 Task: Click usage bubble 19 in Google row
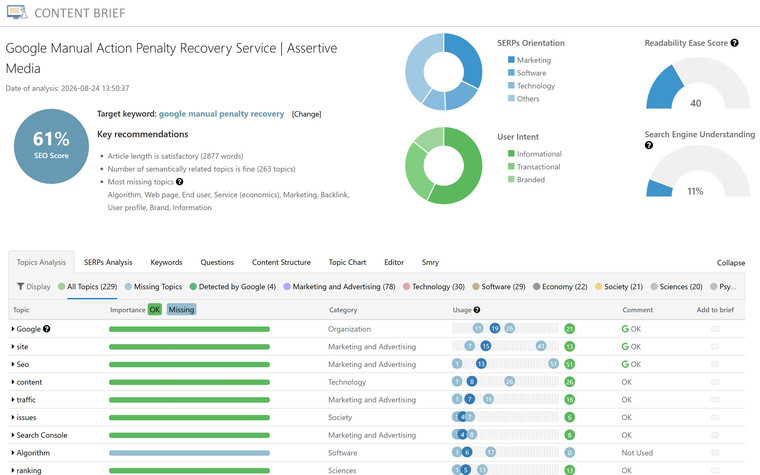[494, 329]
